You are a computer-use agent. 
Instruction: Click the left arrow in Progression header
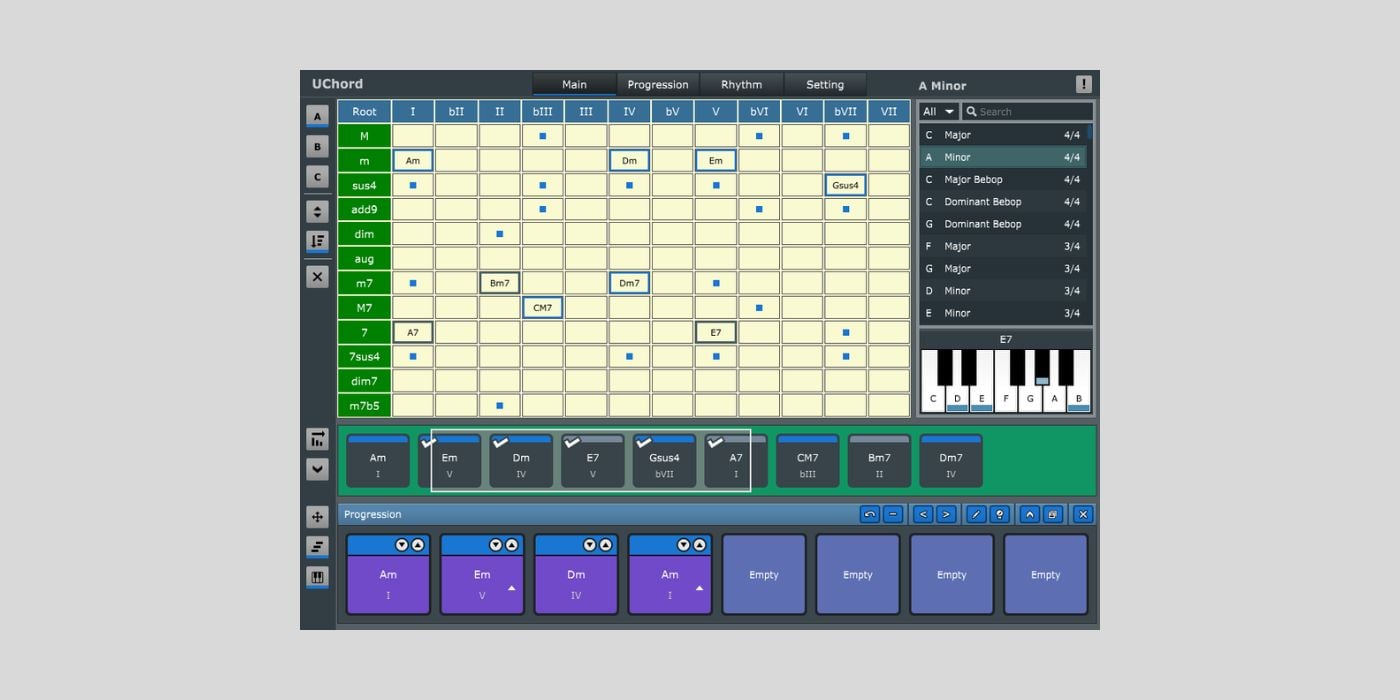click(x=923, y=514)
